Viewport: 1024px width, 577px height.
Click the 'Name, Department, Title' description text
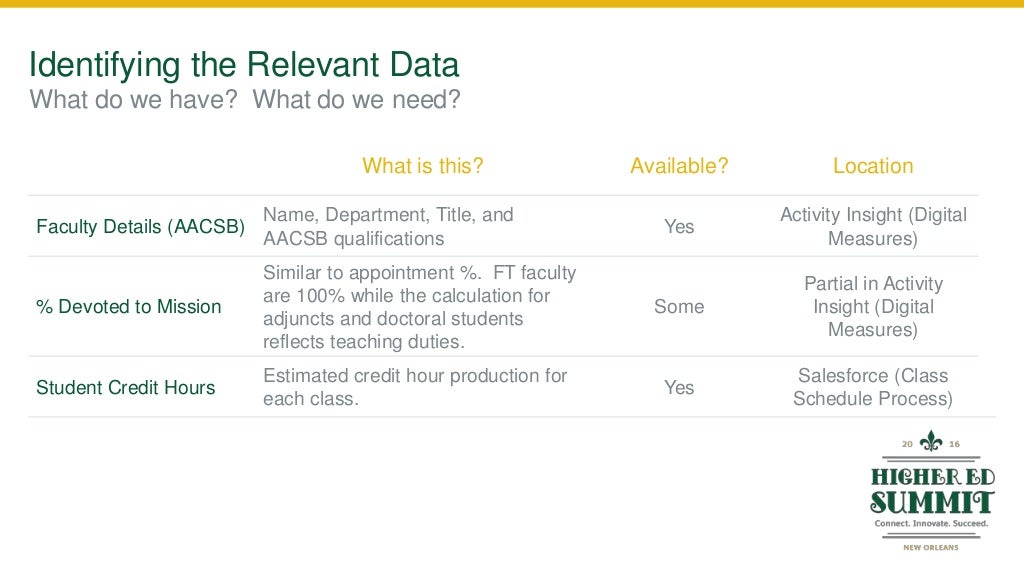point(388,226)
